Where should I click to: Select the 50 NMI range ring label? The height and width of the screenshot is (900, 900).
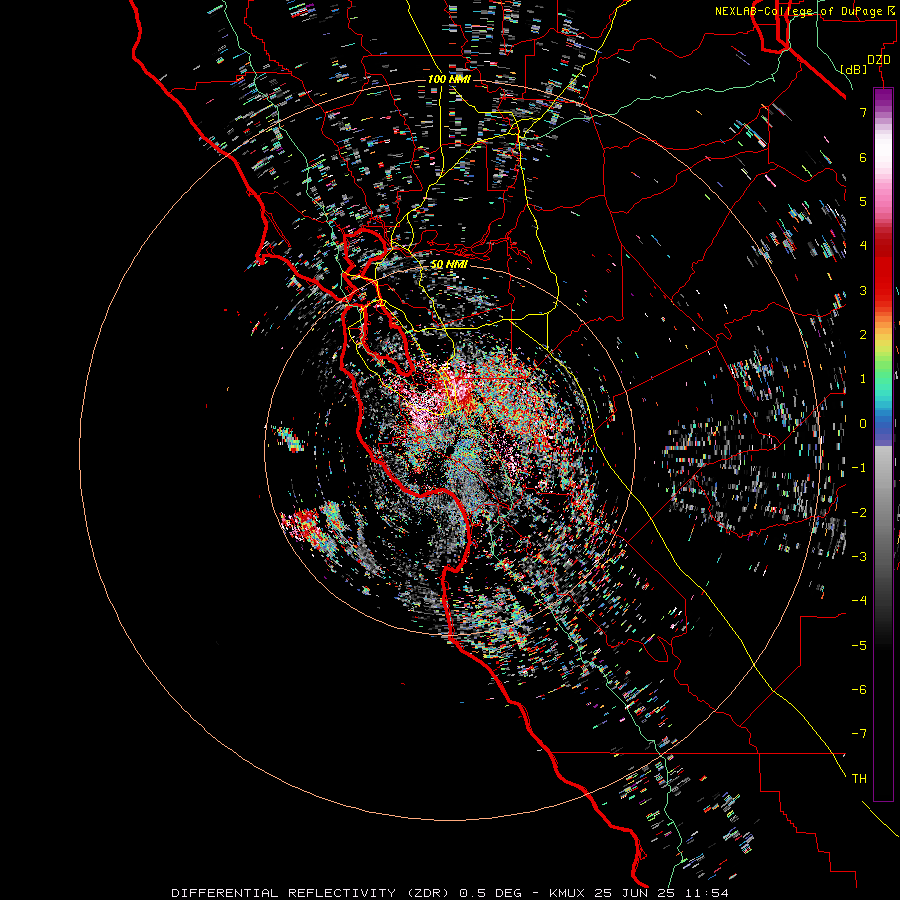[x=449, y=265]
